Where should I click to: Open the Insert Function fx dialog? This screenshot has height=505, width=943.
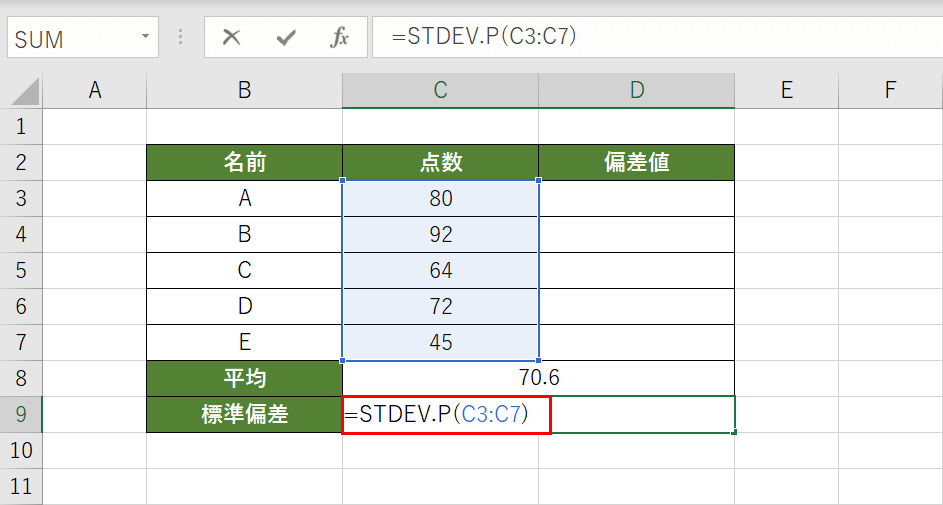point(340,38)
